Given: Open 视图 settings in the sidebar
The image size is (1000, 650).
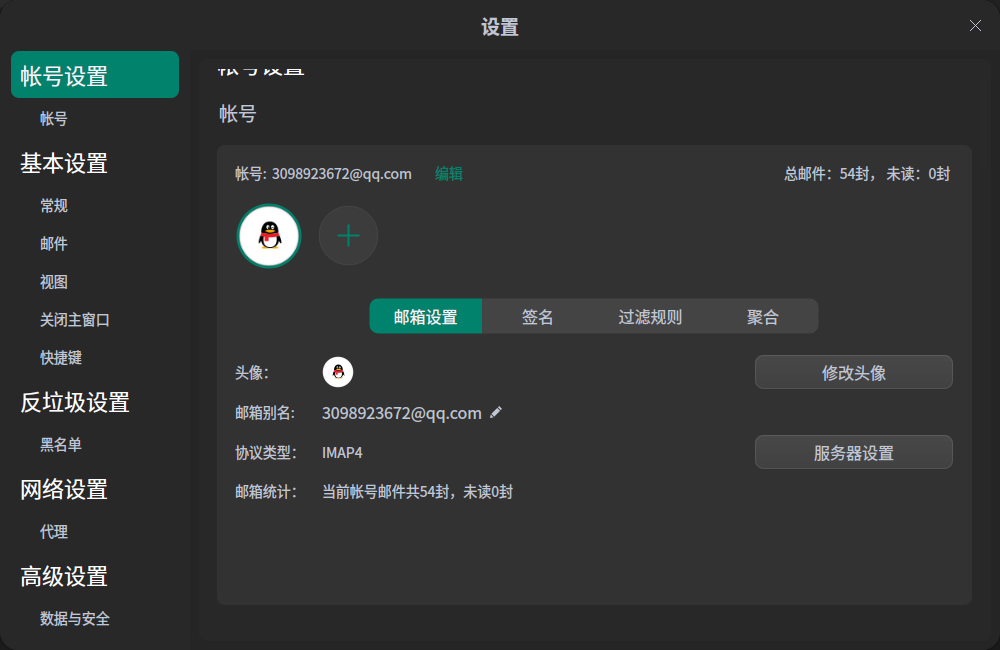Looking at the screenshot, I should coord(53,281).
